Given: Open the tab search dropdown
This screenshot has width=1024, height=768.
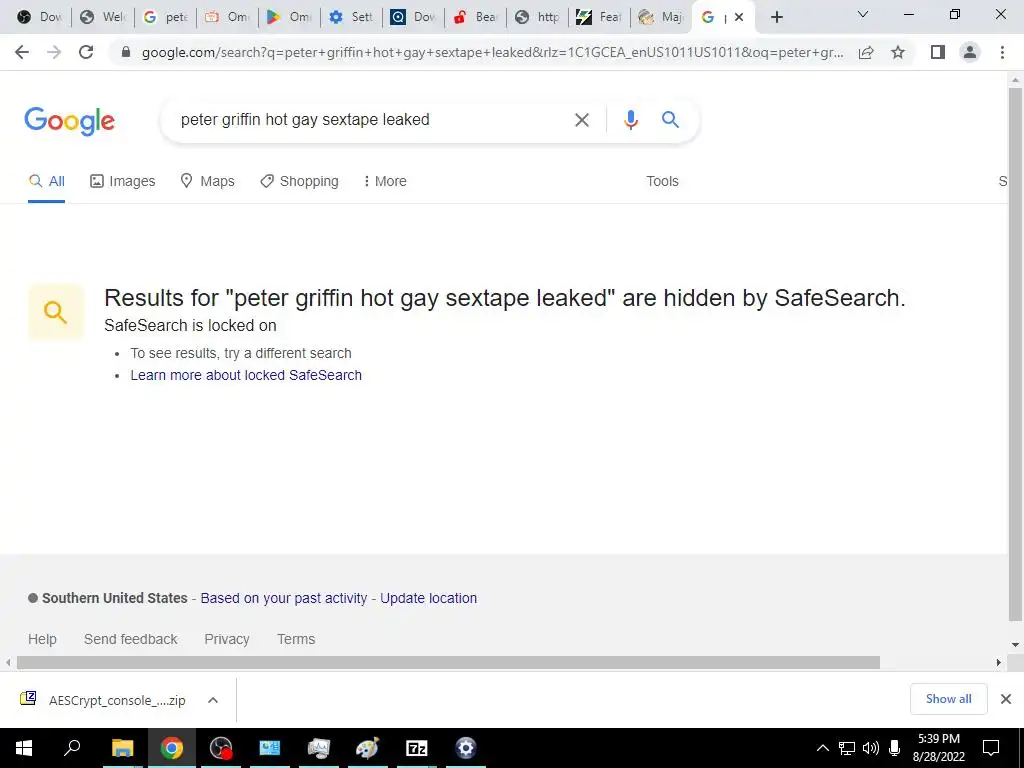Looking at the screenshot, I should point(863,14).
